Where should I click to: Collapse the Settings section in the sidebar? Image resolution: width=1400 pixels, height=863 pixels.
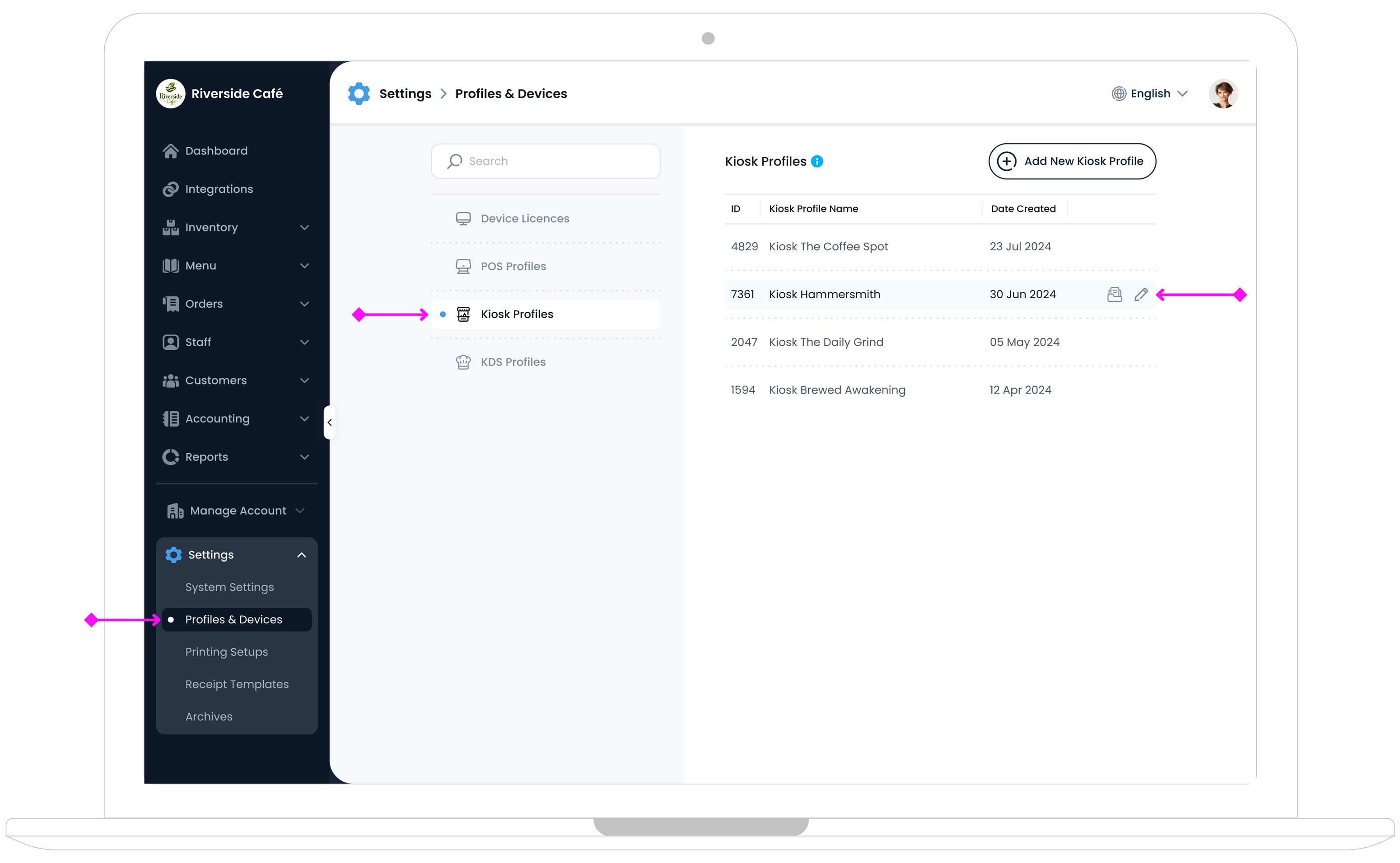[x=301, y=555]
